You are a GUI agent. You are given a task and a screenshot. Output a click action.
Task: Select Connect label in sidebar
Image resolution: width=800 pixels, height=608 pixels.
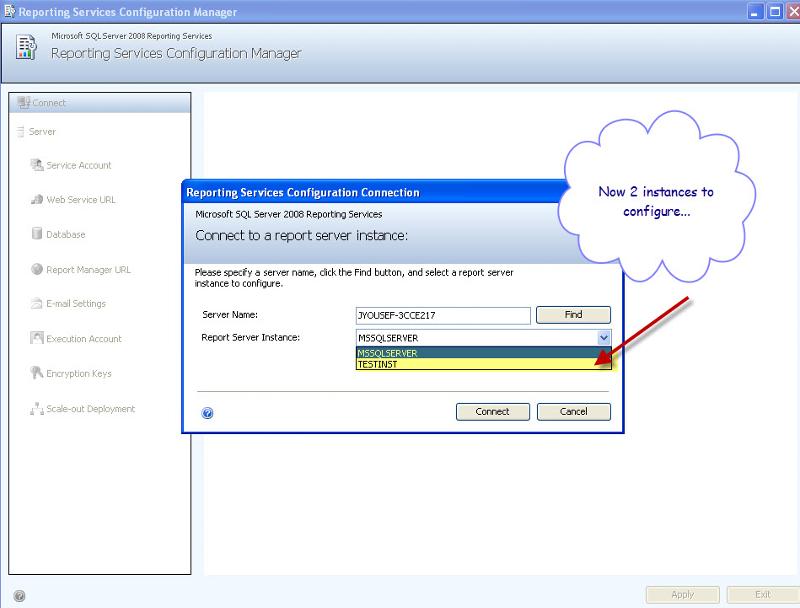[49, 103]
